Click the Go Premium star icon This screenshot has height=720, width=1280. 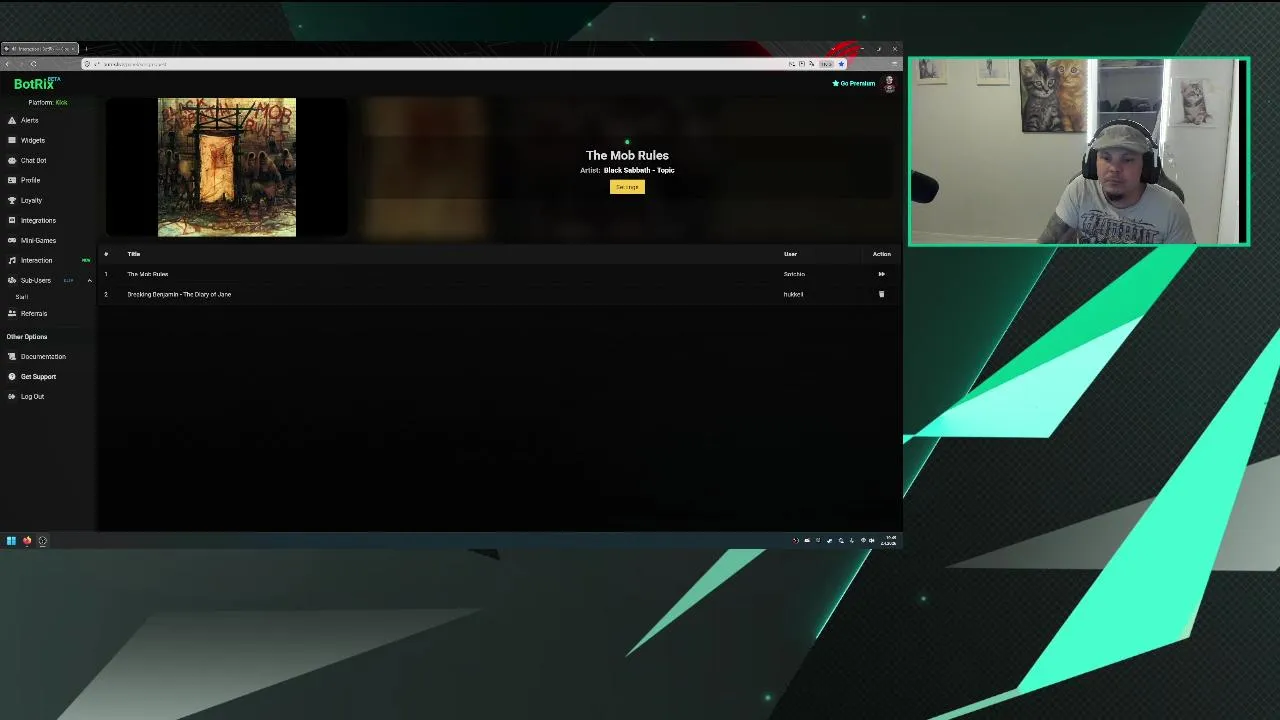835,83
